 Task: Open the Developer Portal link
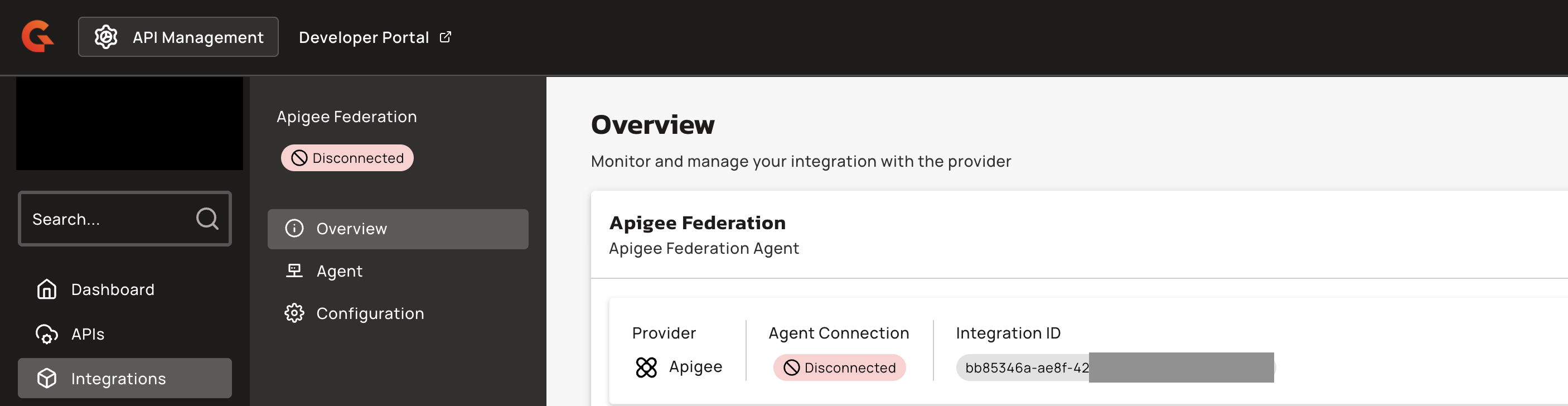click(x=364, y=38)
